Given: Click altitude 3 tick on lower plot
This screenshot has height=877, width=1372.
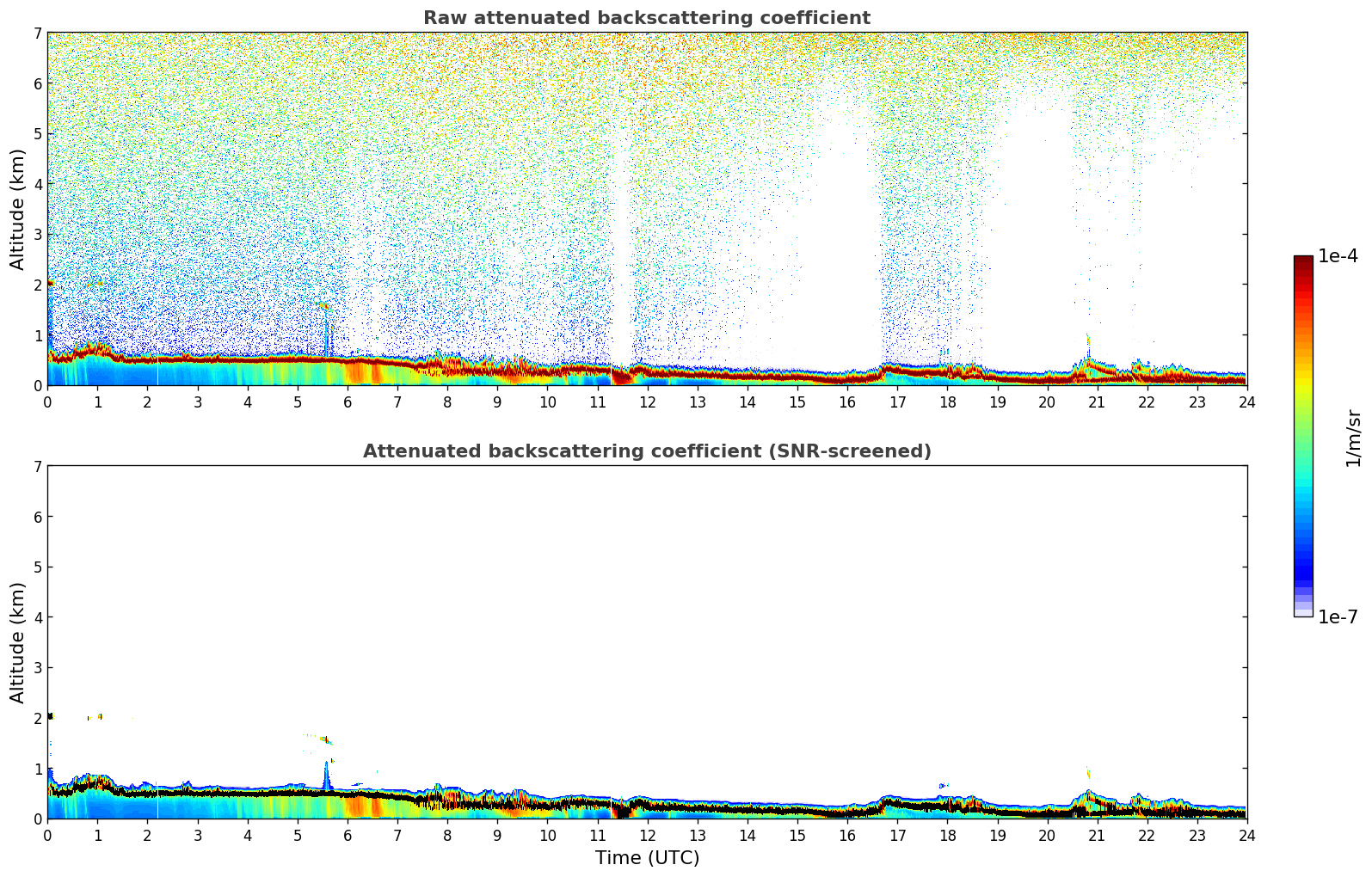Looking at the screenshot, I should 38,668.
